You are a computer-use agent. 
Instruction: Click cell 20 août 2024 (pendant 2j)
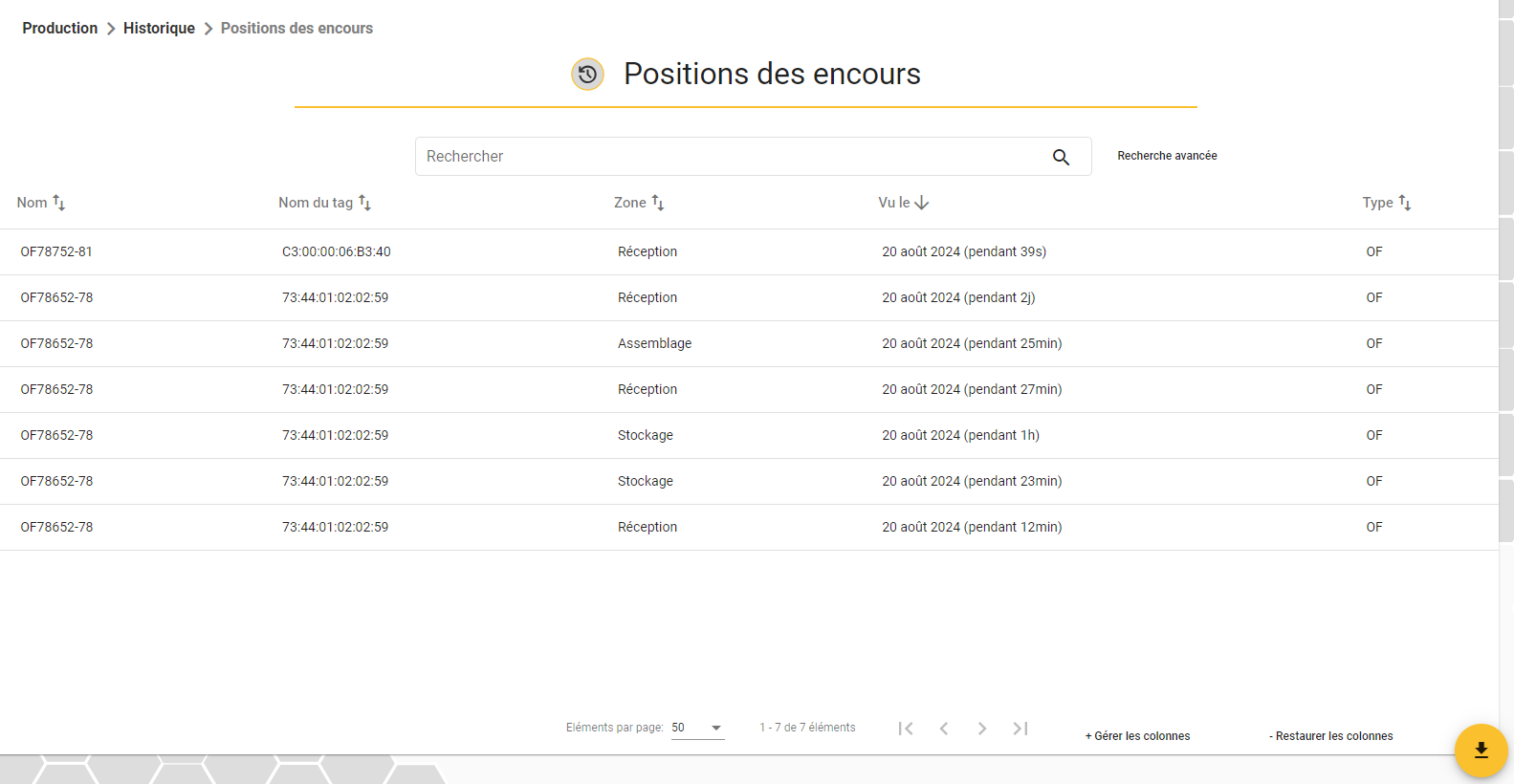[958, 298]
